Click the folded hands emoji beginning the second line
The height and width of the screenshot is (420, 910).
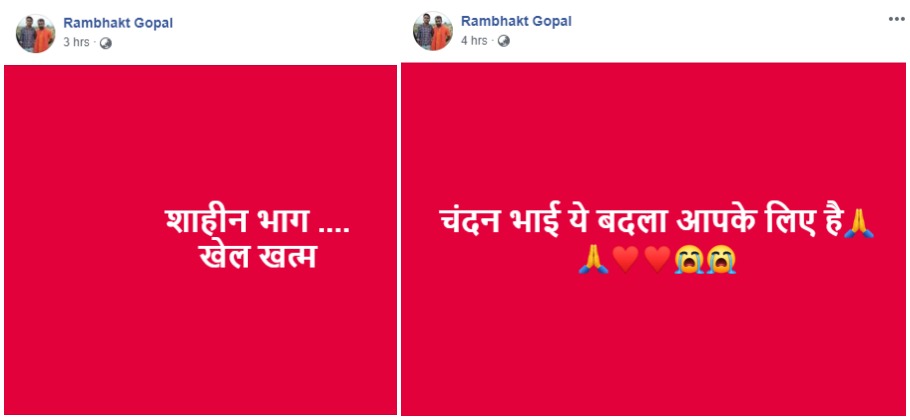click(593, 260)
